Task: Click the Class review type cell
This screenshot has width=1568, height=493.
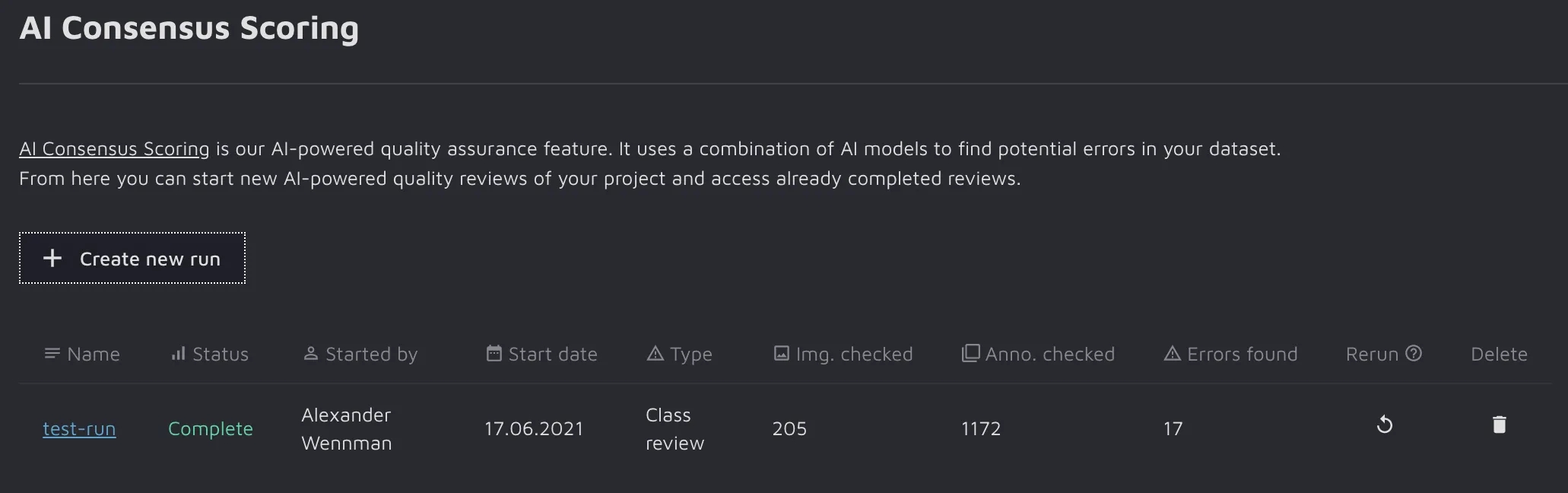Action: 674,429
